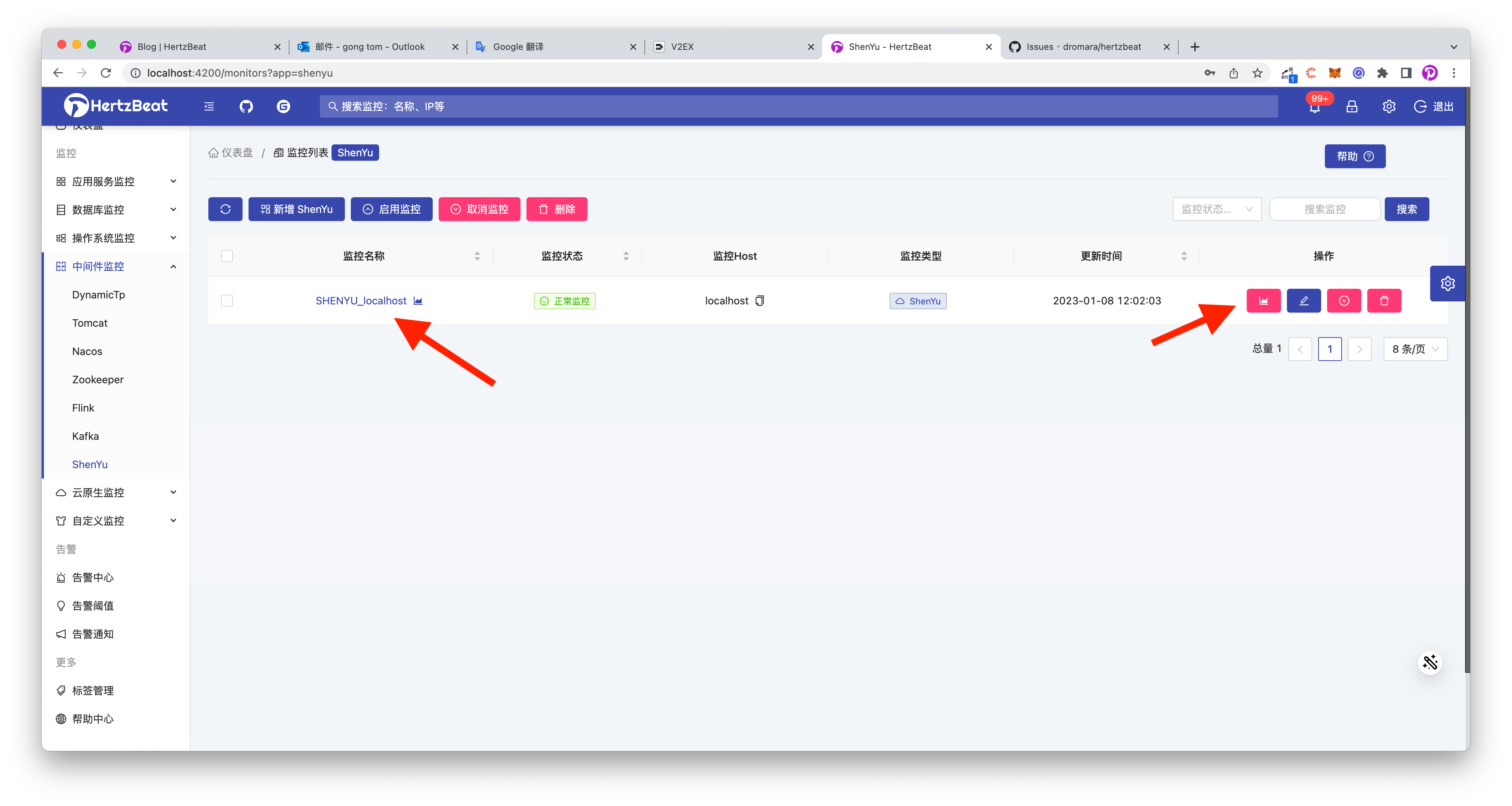Open the 8 条/页 page size dropdown
The width and height of the screenshot is (1512, 806).
(x=1415, y=349)
